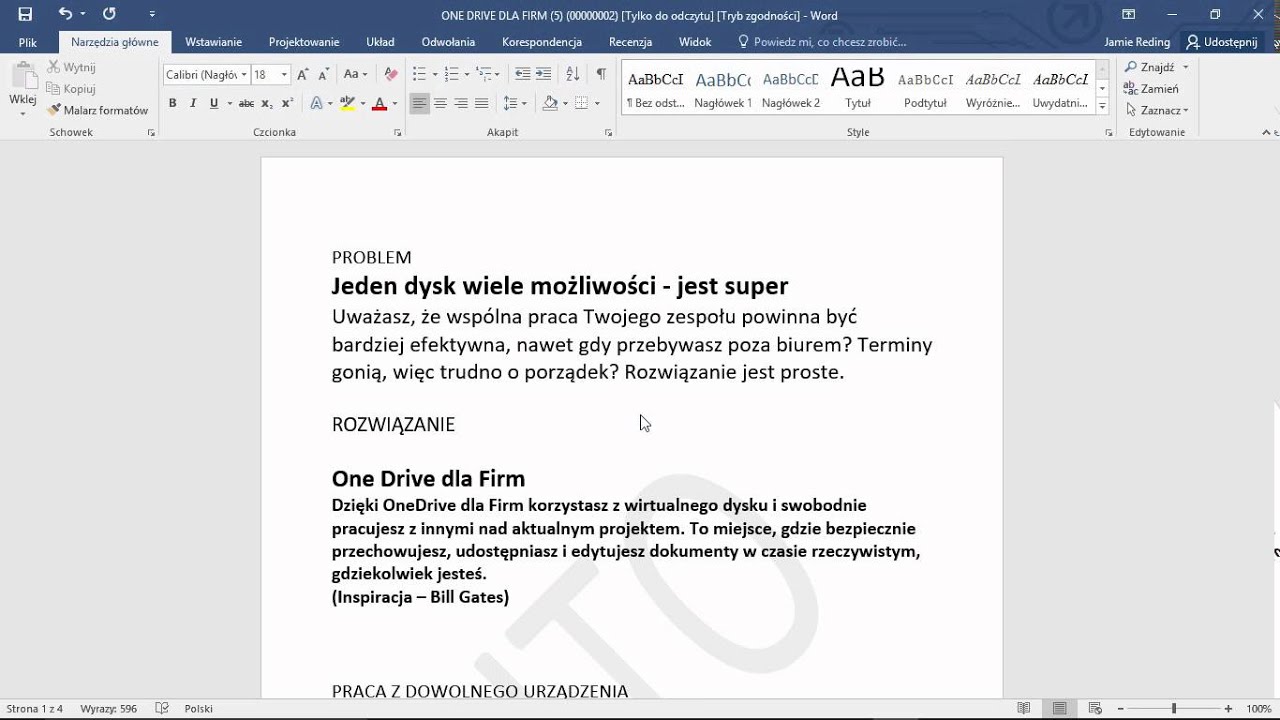This screenshot has width=1280, height=720.
Task: Apply the Nagłówek 2 style
Action: point(790,88)
